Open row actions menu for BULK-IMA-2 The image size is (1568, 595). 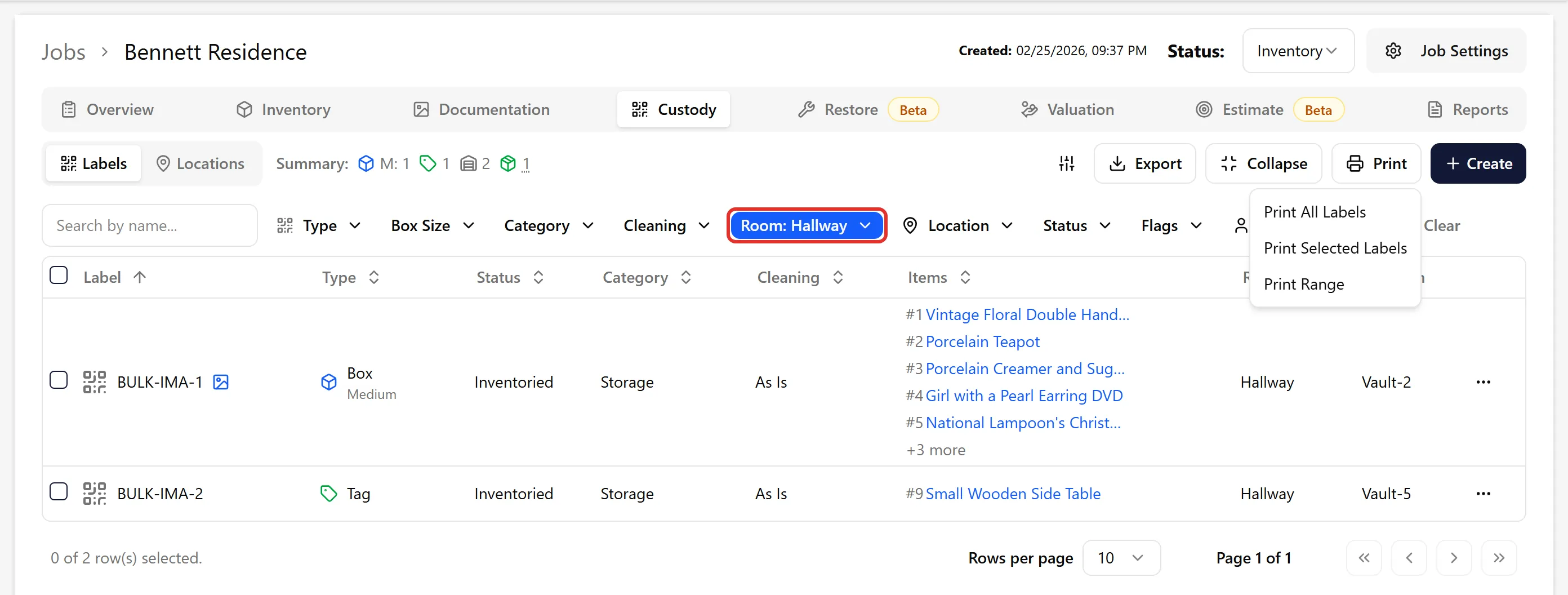[x=1483, y=493]
